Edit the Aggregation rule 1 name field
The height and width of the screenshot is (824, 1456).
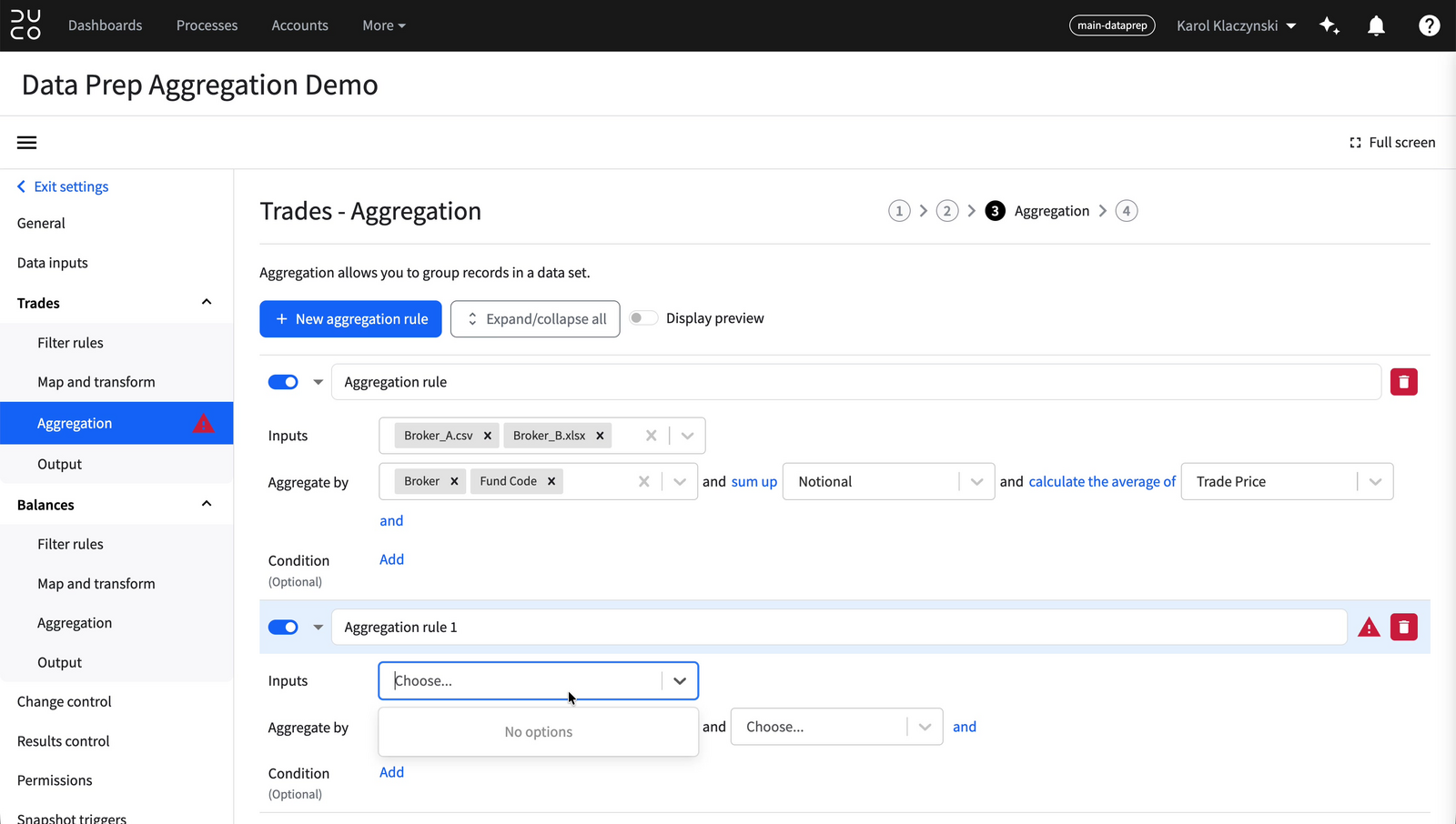[839, 627]
